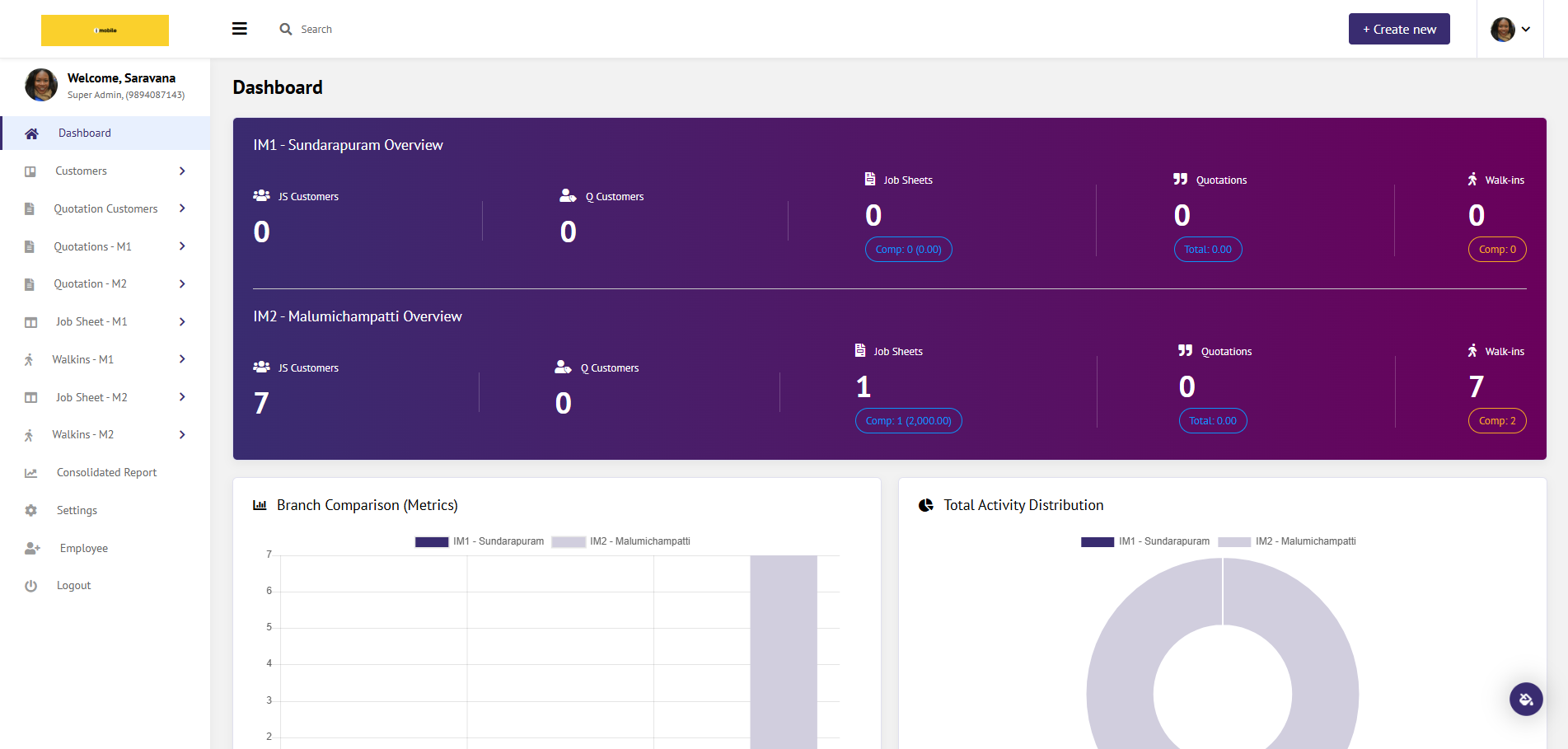Open Quotations - M1 menu
This screenshot has height=749, width=1568.
pos(105,246)
